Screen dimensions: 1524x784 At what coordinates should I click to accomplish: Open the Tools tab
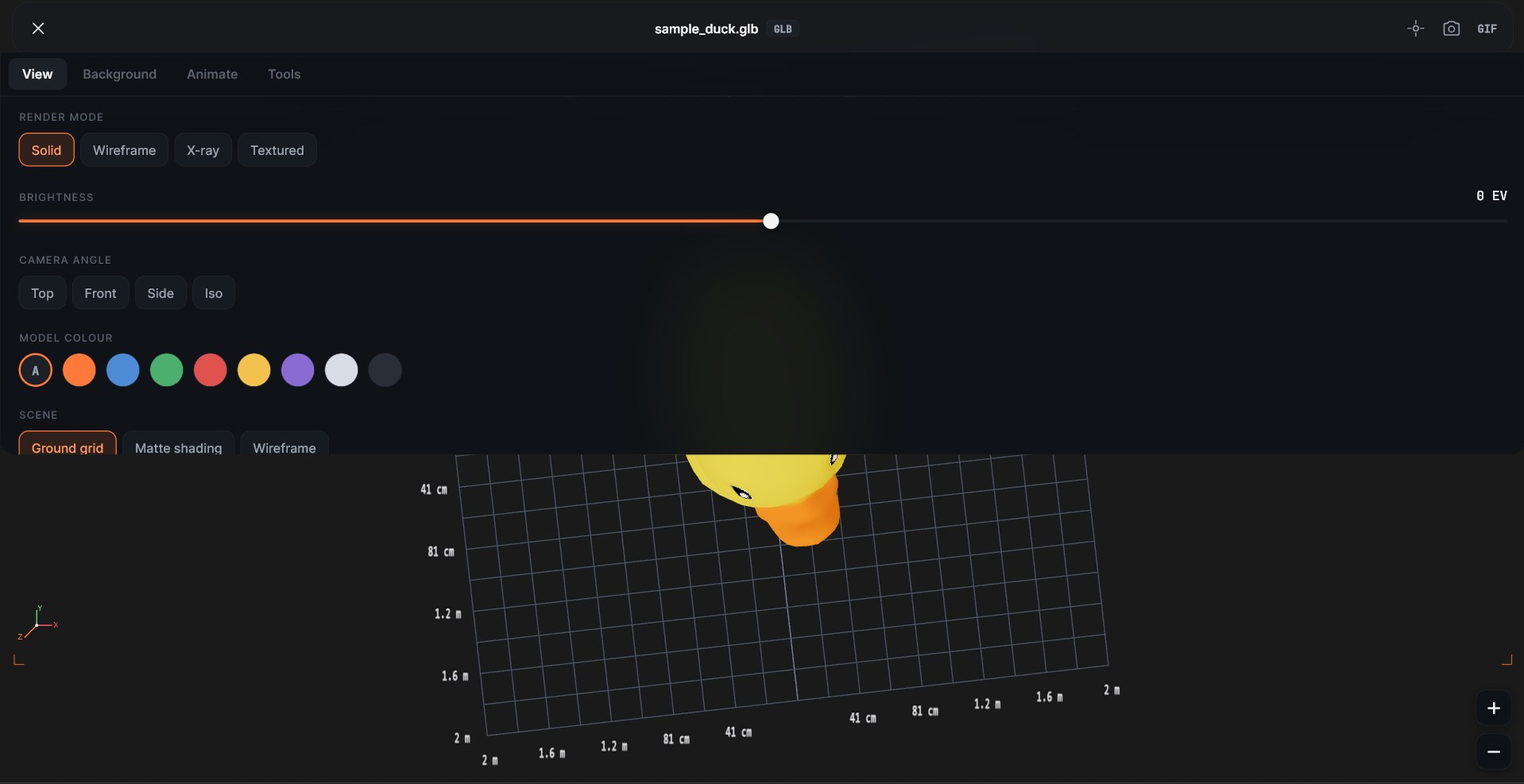click(x=284, y=74)
